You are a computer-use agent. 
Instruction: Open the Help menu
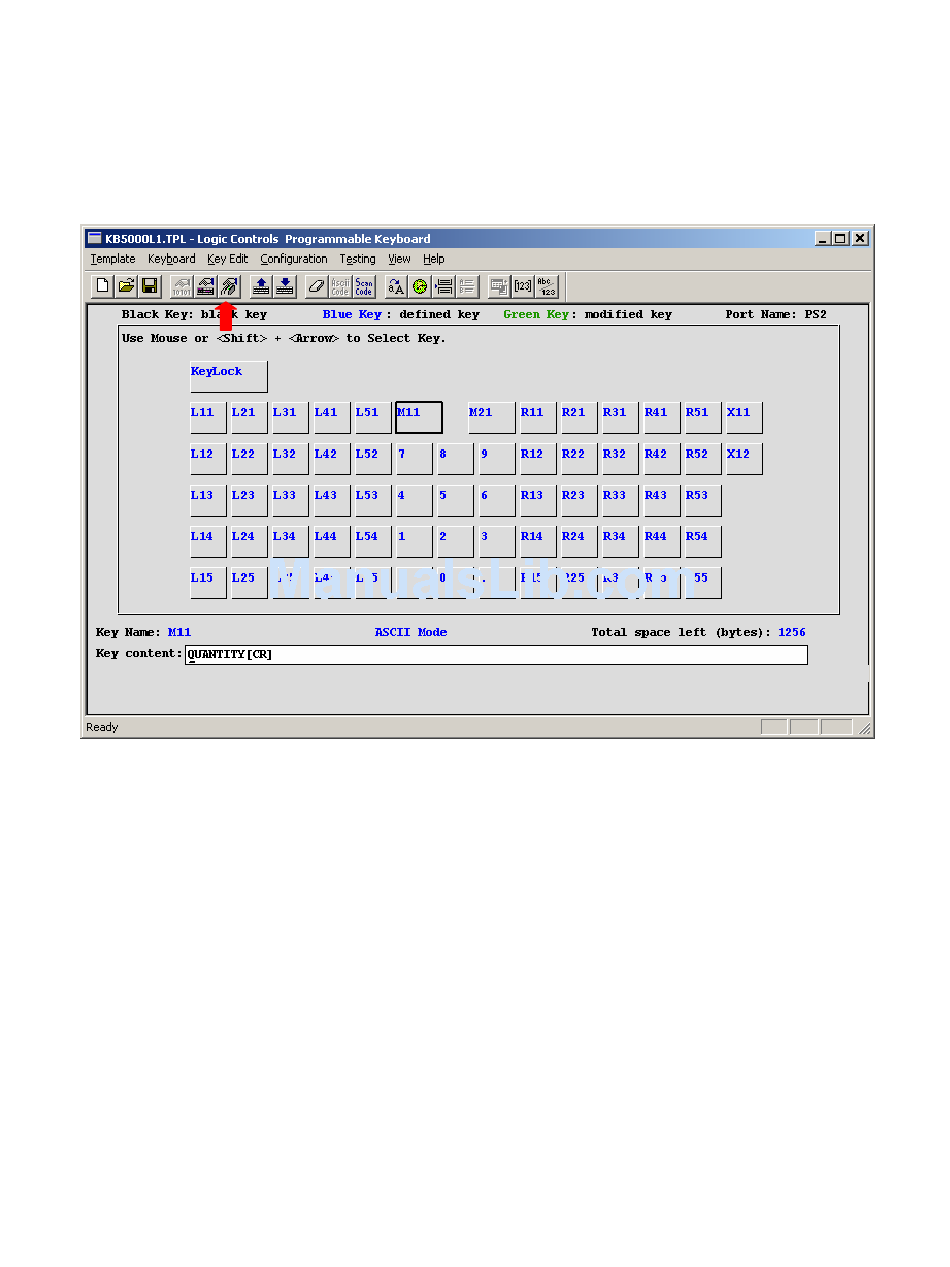433,259
